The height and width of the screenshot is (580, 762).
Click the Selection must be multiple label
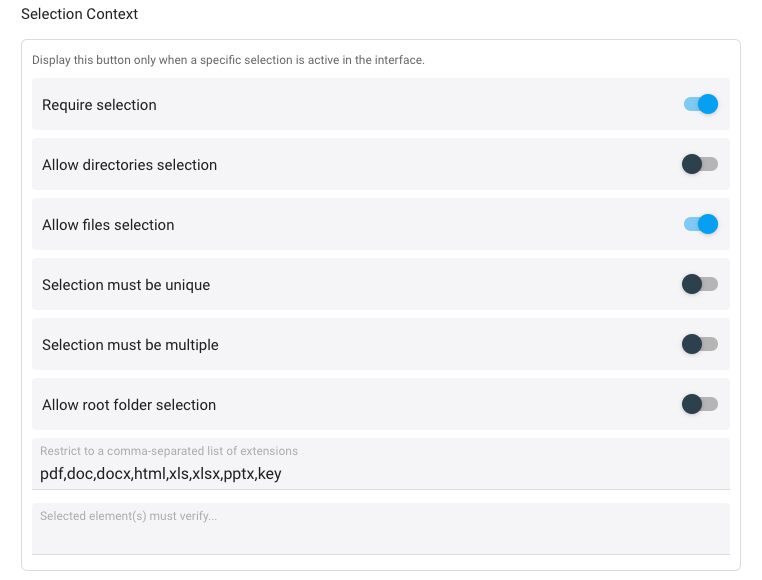pos(130,345)
